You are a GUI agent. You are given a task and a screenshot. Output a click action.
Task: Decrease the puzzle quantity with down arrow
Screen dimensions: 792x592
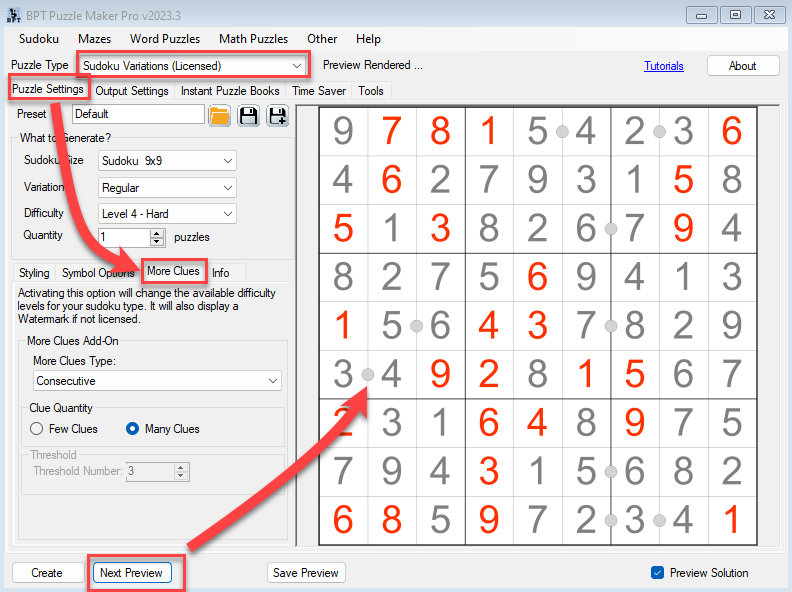[156, 242]
